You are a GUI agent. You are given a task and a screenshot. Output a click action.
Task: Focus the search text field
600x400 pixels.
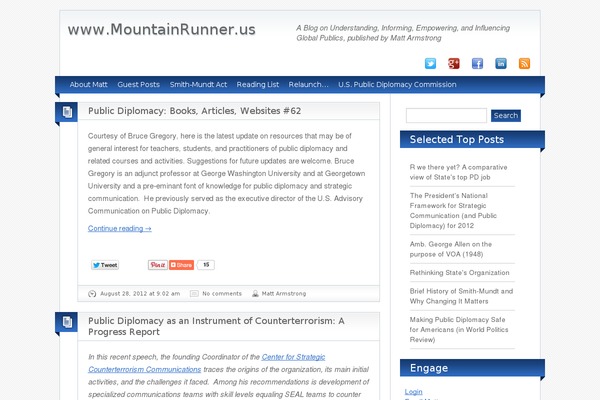(446, 116)
